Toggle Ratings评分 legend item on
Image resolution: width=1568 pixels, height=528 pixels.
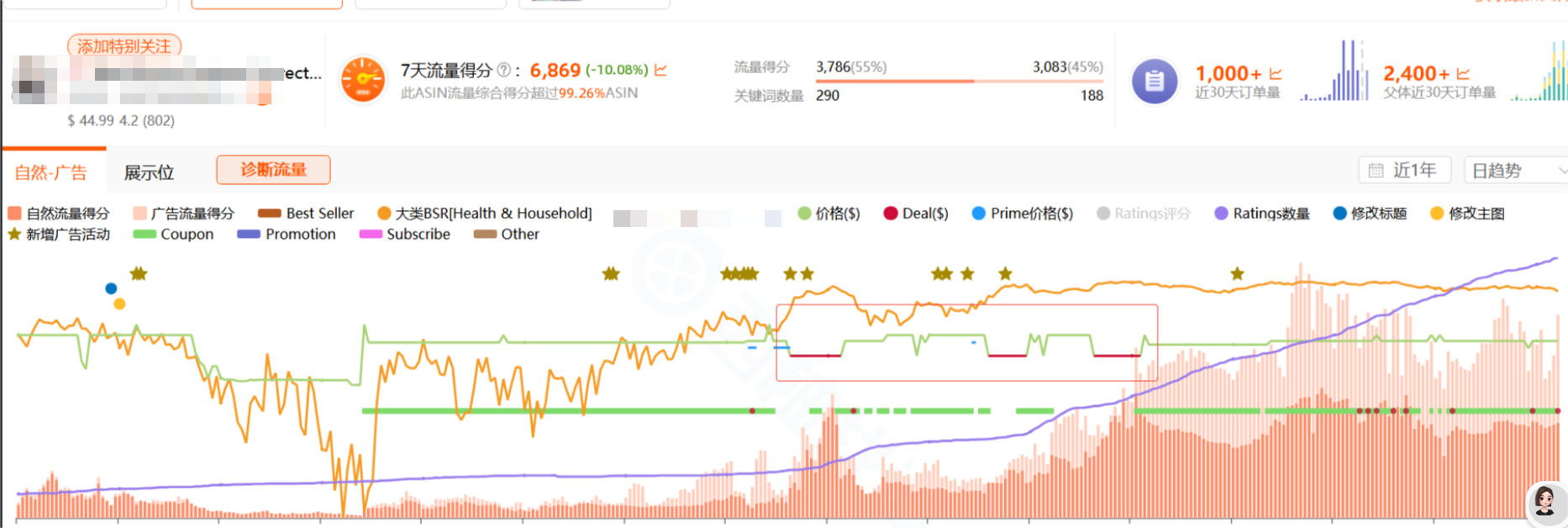[1144, 214]
